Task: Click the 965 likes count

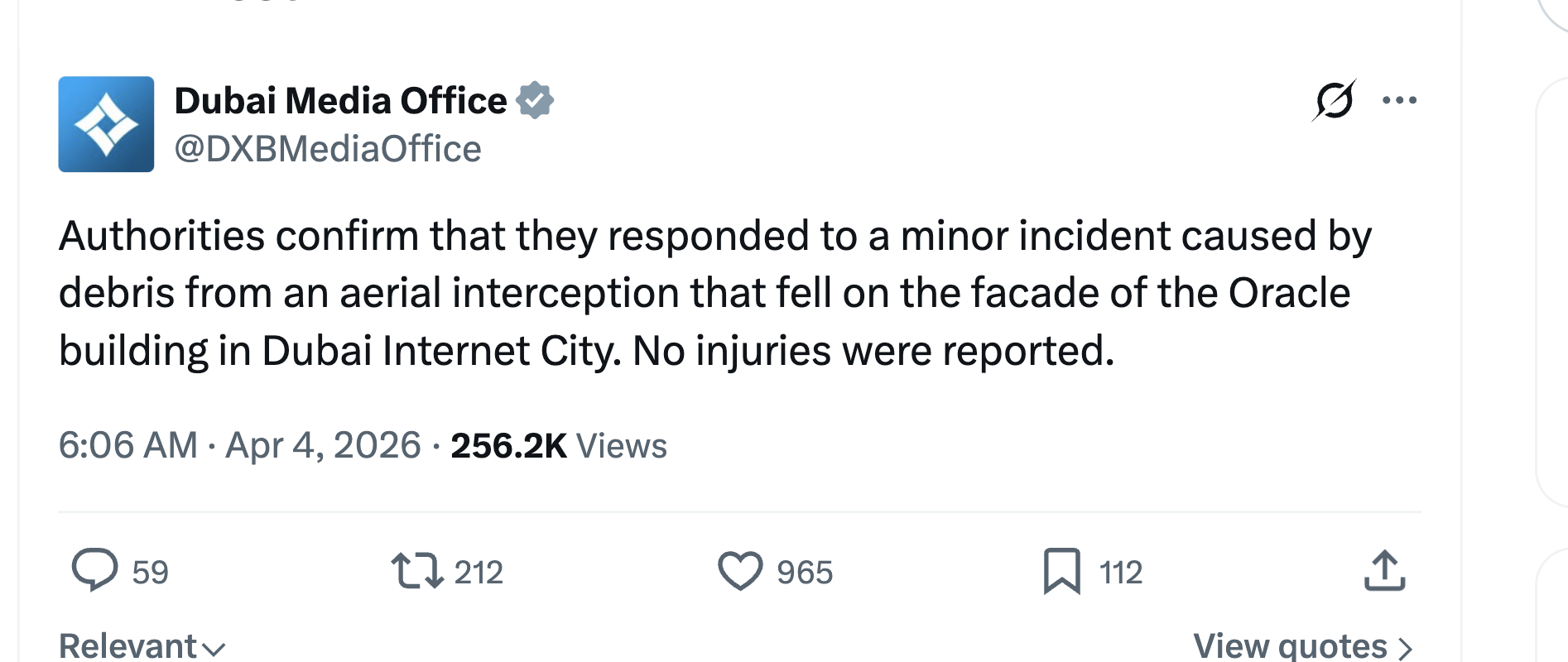Action: [804, 573]
